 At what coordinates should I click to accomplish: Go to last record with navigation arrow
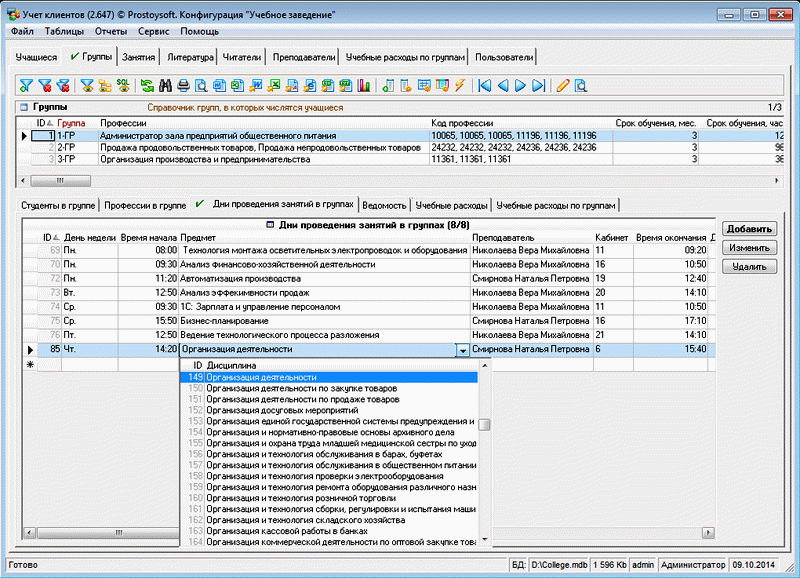click(538, 86)
